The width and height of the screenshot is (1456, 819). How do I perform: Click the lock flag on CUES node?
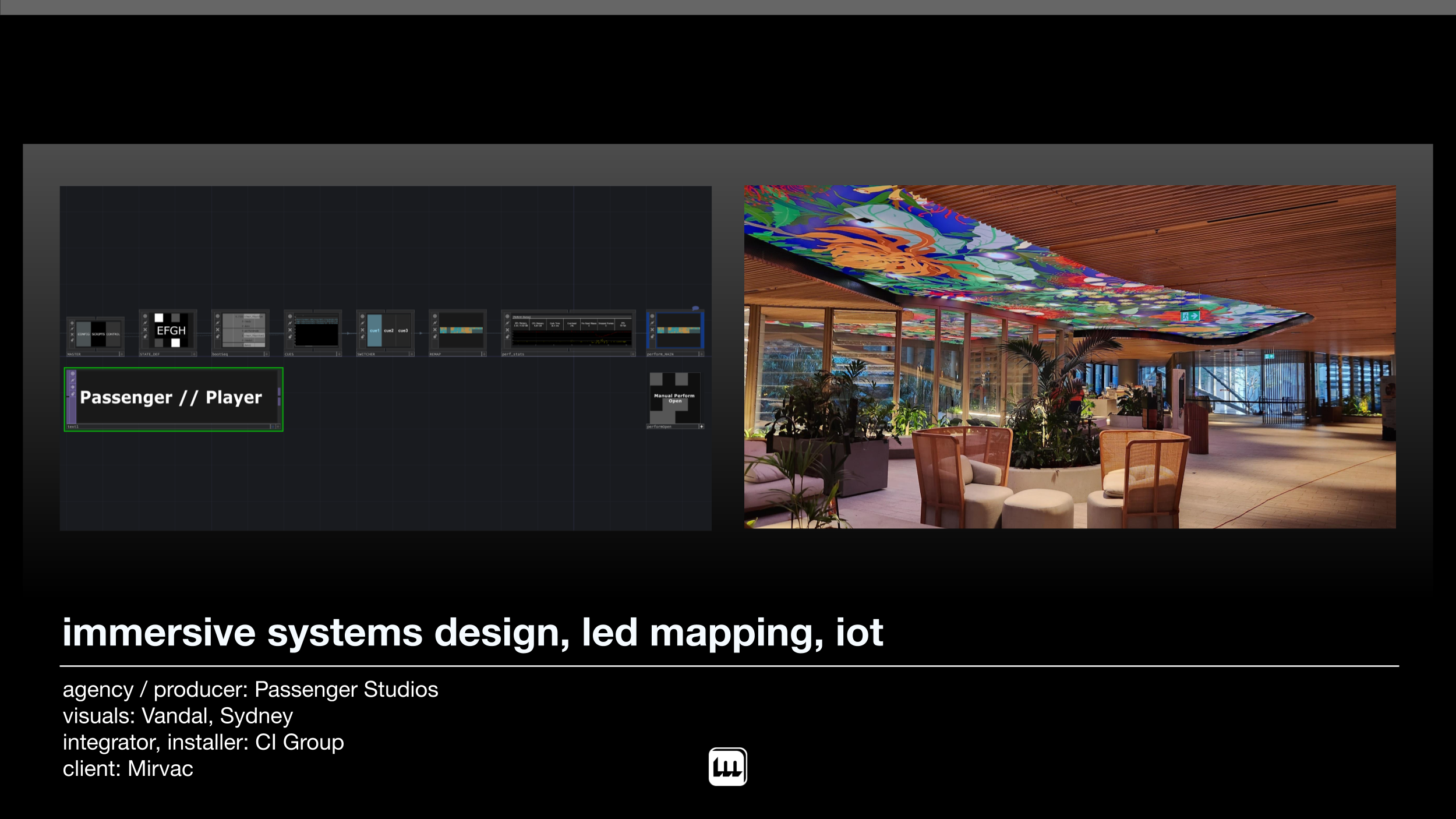(289, 337)
